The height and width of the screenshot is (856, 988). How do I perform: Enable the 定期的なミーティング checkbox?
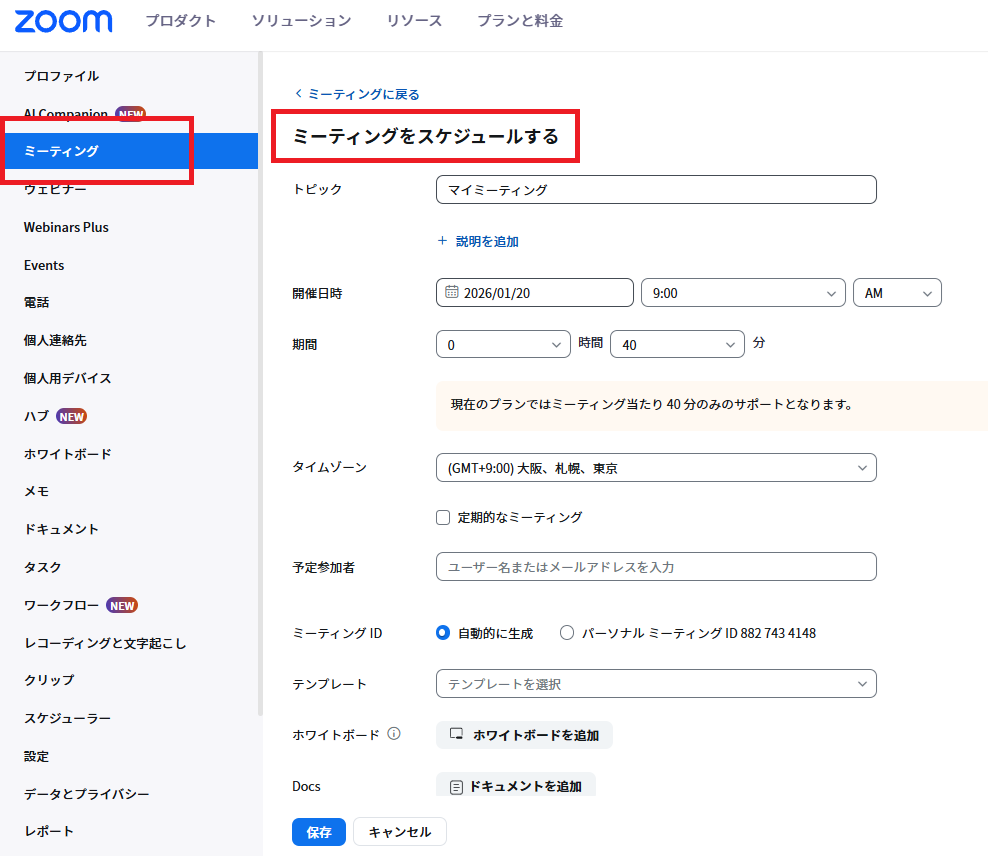click(x=443, y=517)
